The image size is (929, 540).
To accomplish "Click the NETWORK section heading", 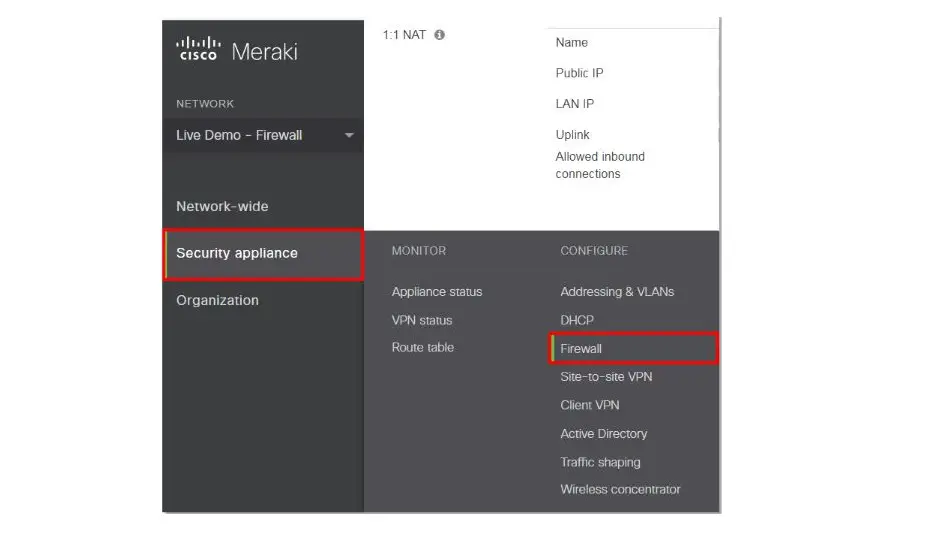I will [x=204, y=104].
